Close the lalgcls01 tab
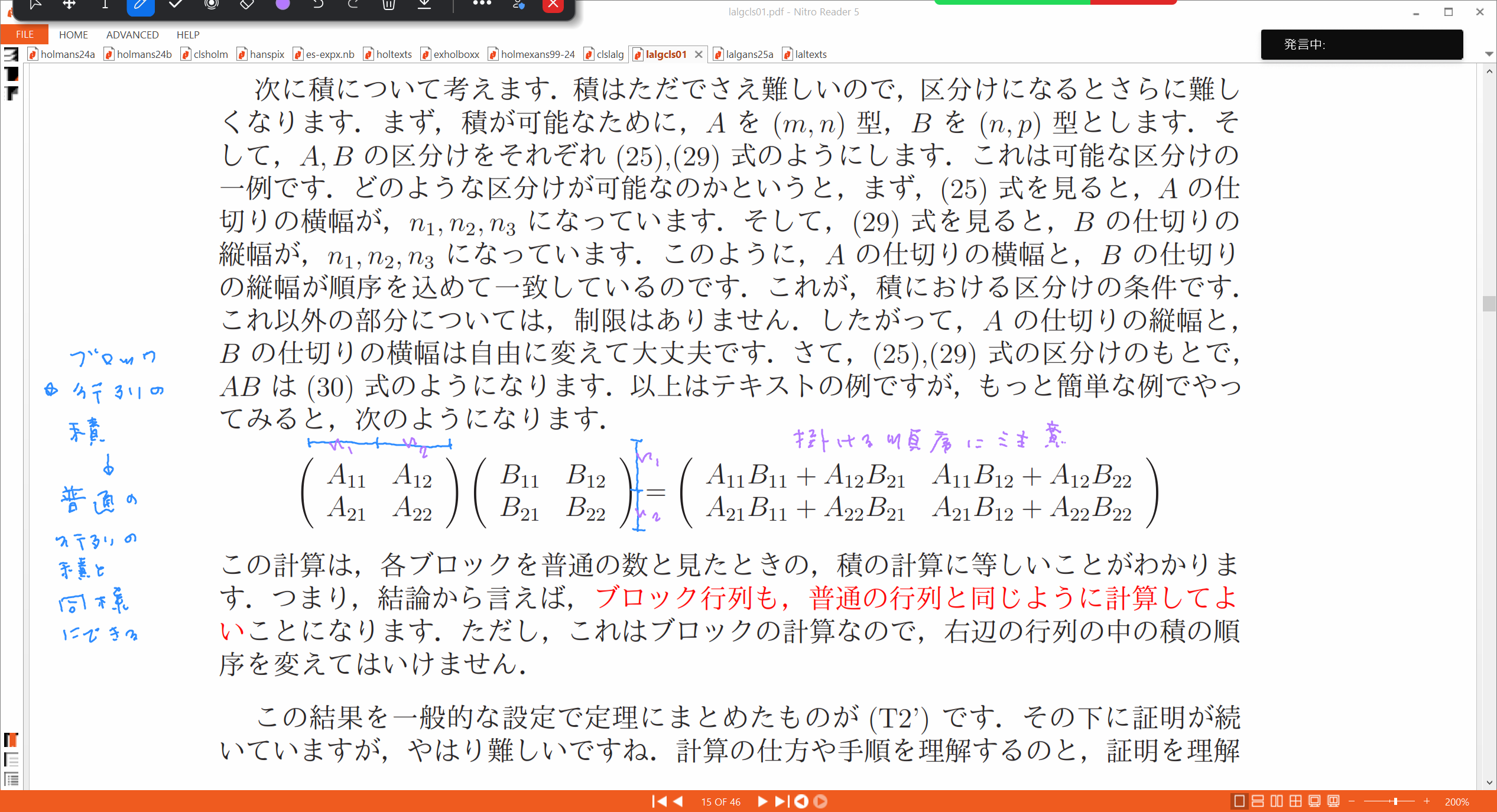 (699, 54)
